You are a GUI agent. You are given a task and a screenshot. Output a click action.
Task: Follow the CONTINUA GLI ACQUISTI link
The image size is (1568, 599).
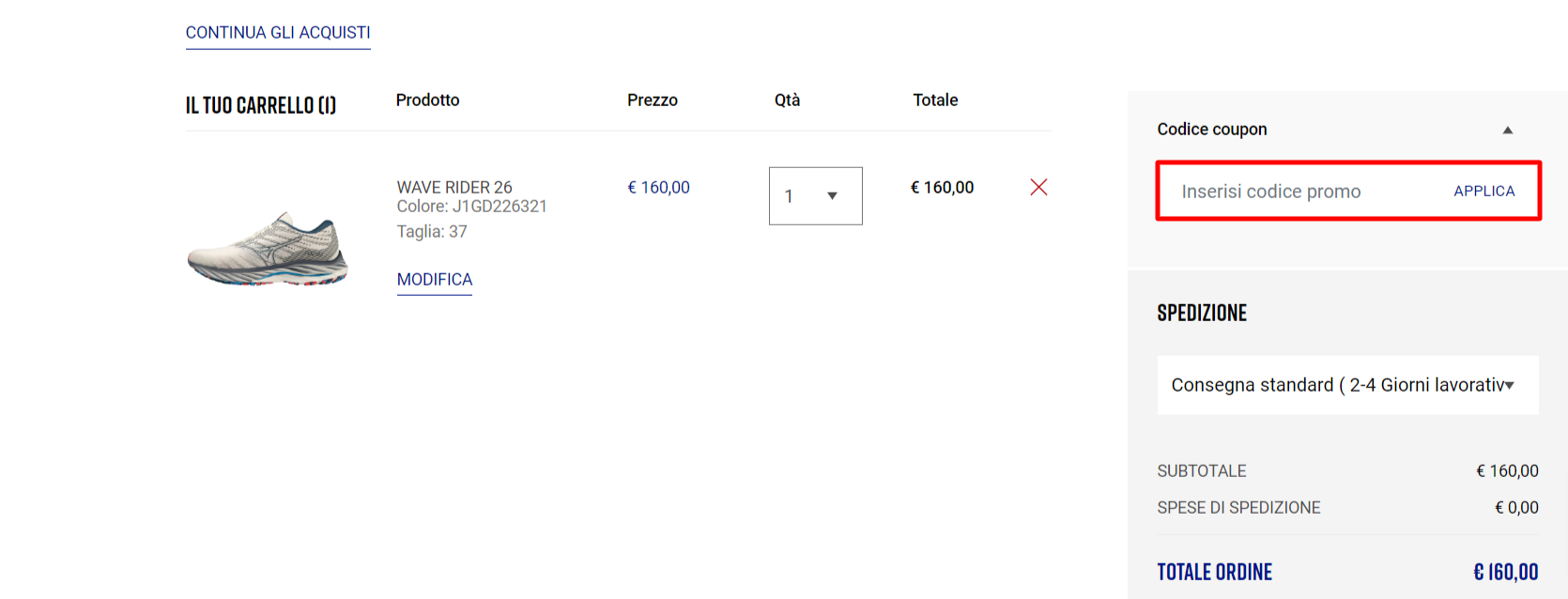coord(278,33)
